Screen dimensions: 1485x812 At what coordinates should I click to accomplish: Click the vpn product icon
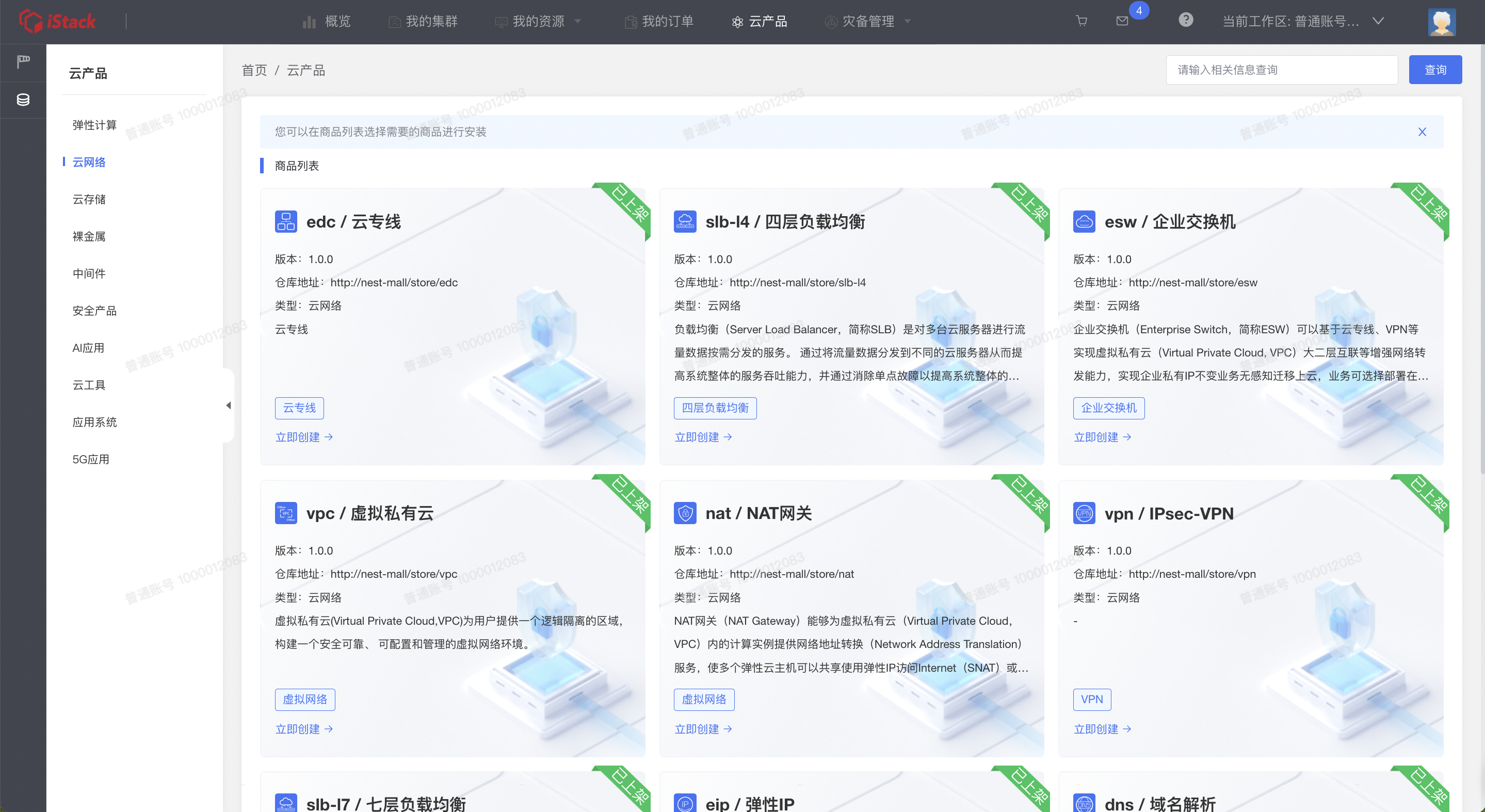pyautogui.click(x=1084, y=513)
